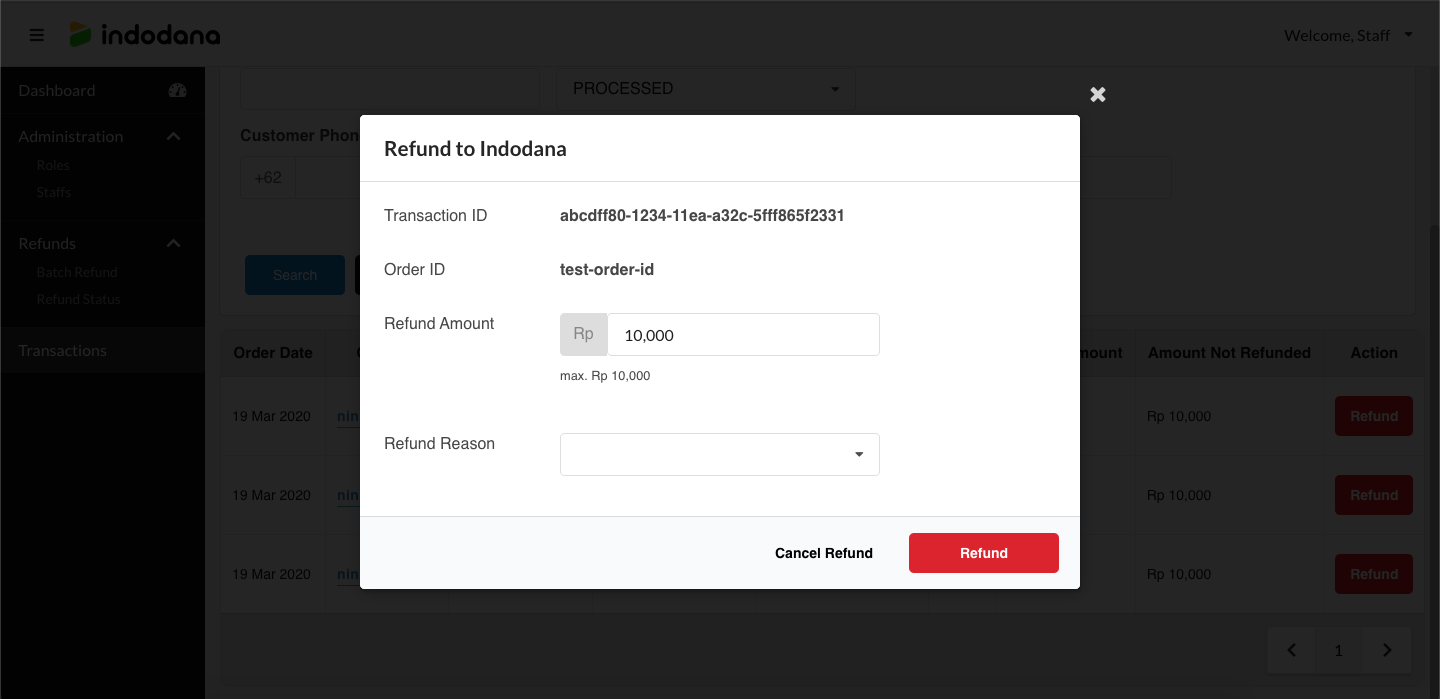The width and height of the screenshot is (1440, 699).
Task: Click the Transaction ID value abcdff80-1234-11ea-a32c-5fff865f2331
Action: pos(702,215)
